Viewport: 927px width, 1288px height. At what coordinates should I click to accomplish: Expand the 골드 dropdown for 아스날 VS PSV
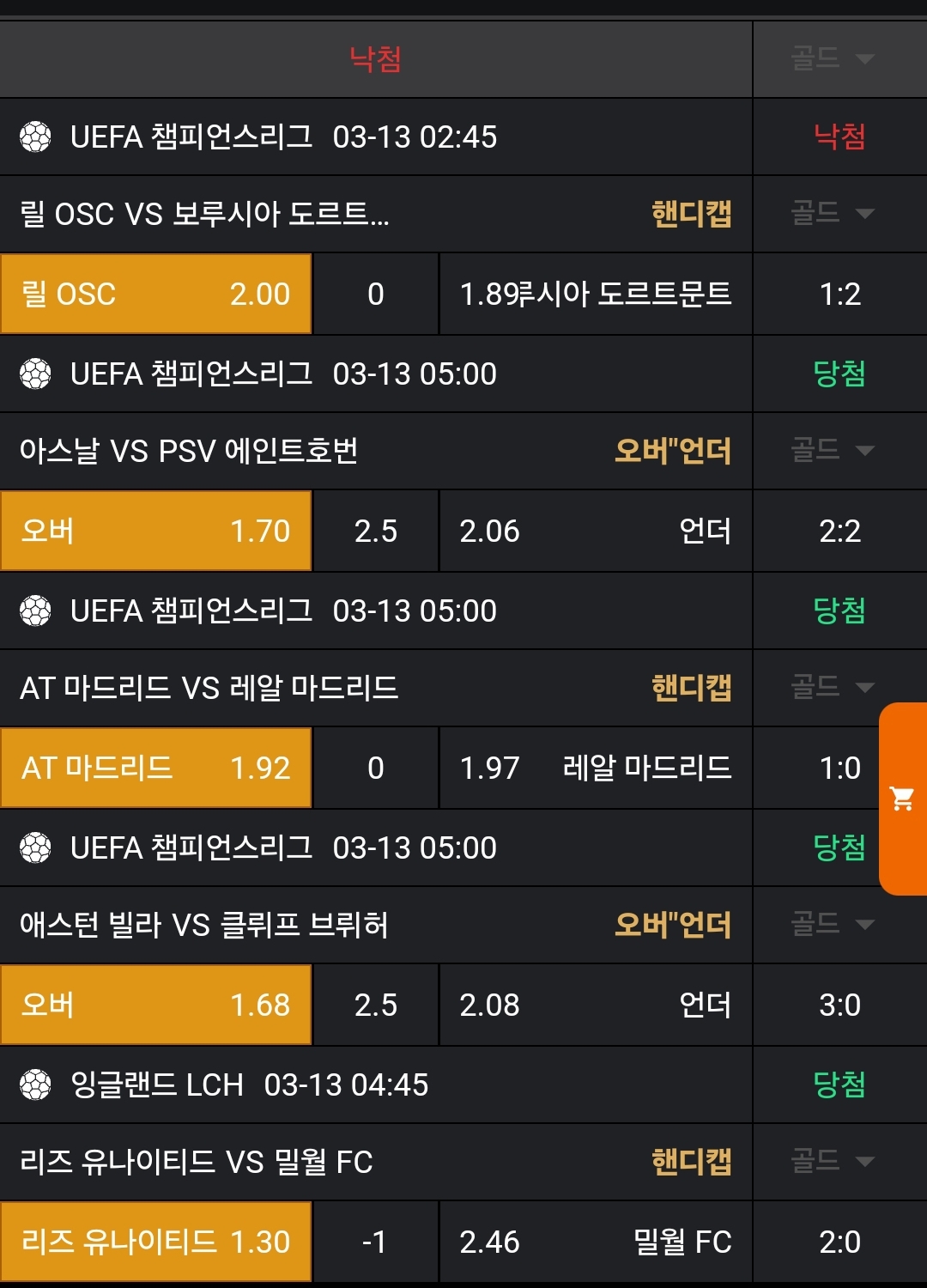click(x=832, y=450)
